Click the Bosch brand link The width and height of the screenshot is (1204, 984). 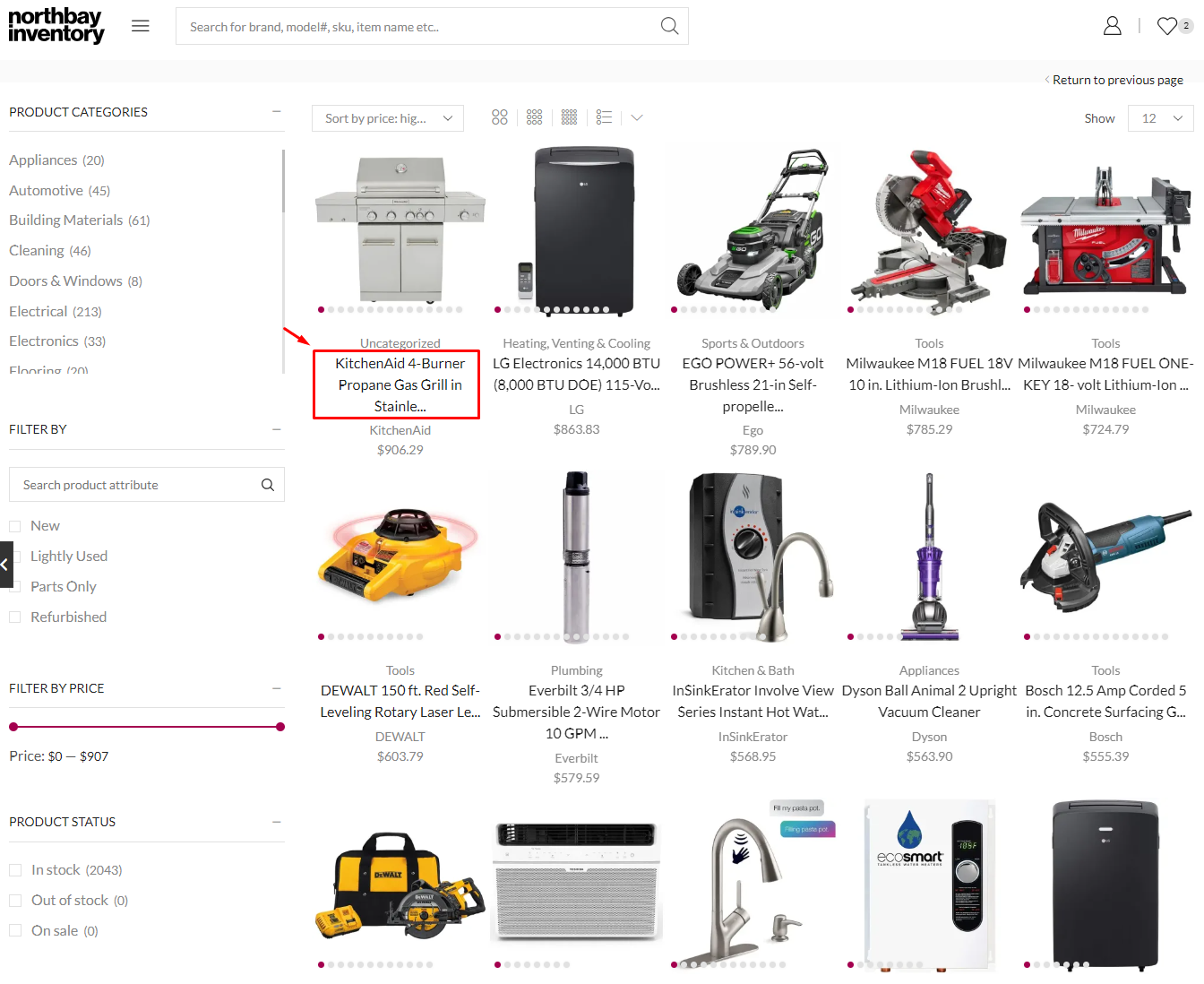1105,737
